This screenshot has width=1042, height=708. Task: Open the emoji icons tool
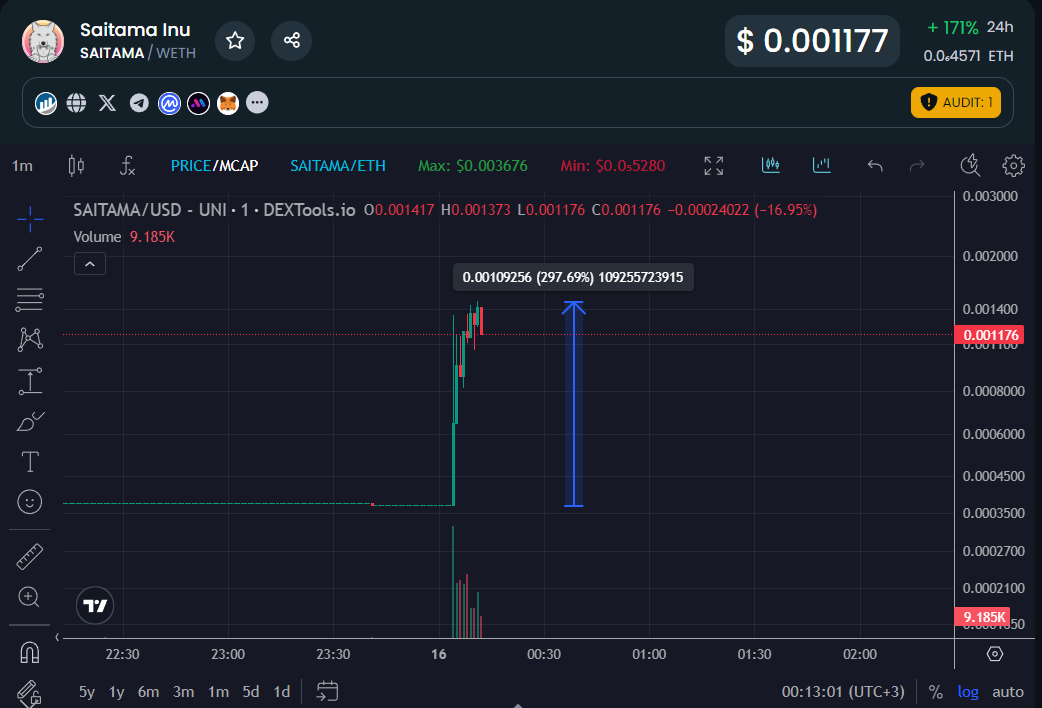(x=30, y=502)
